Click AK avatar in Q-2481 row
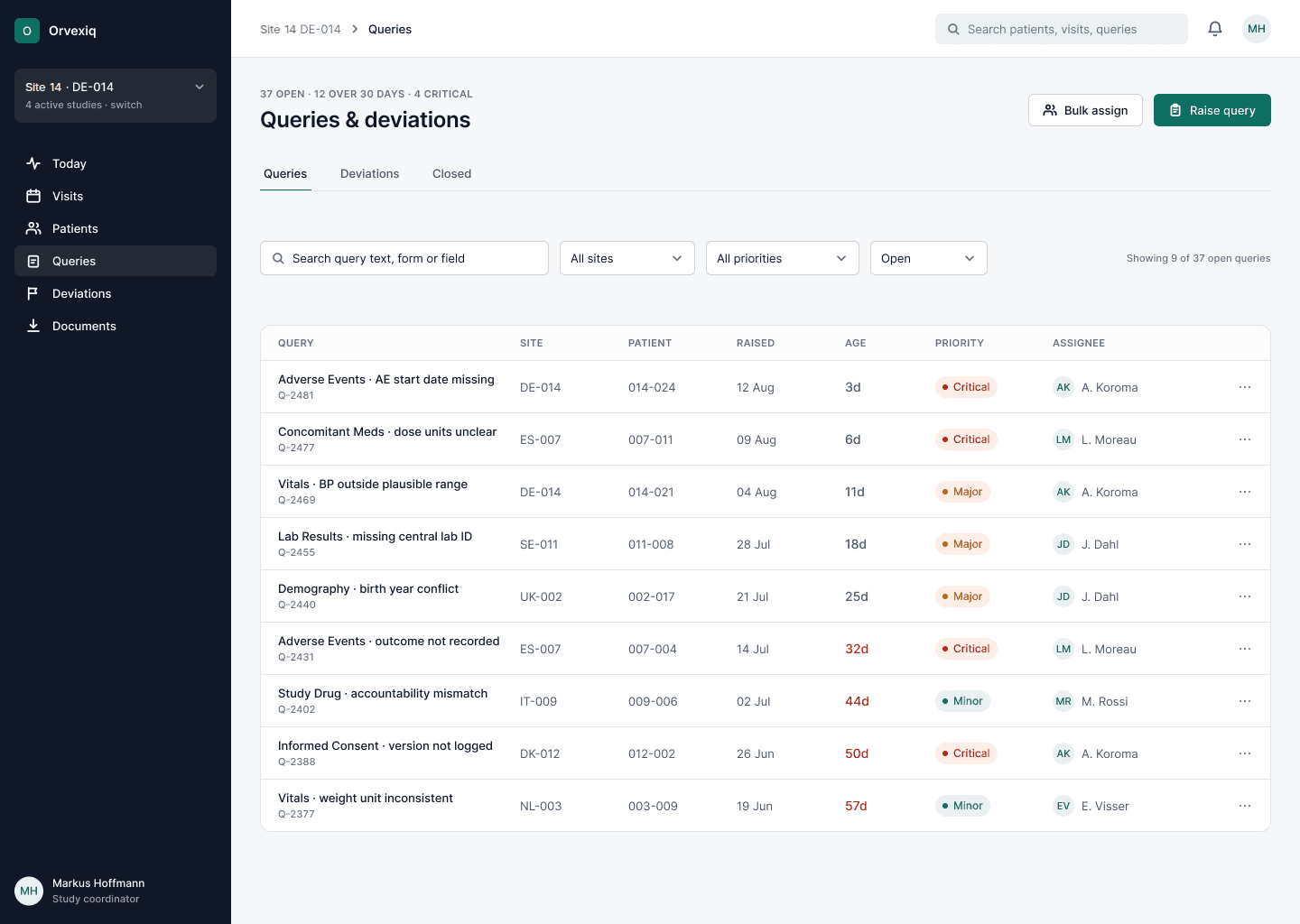The height and width of the screenshot is (924, 1300). pos(1063,387)
